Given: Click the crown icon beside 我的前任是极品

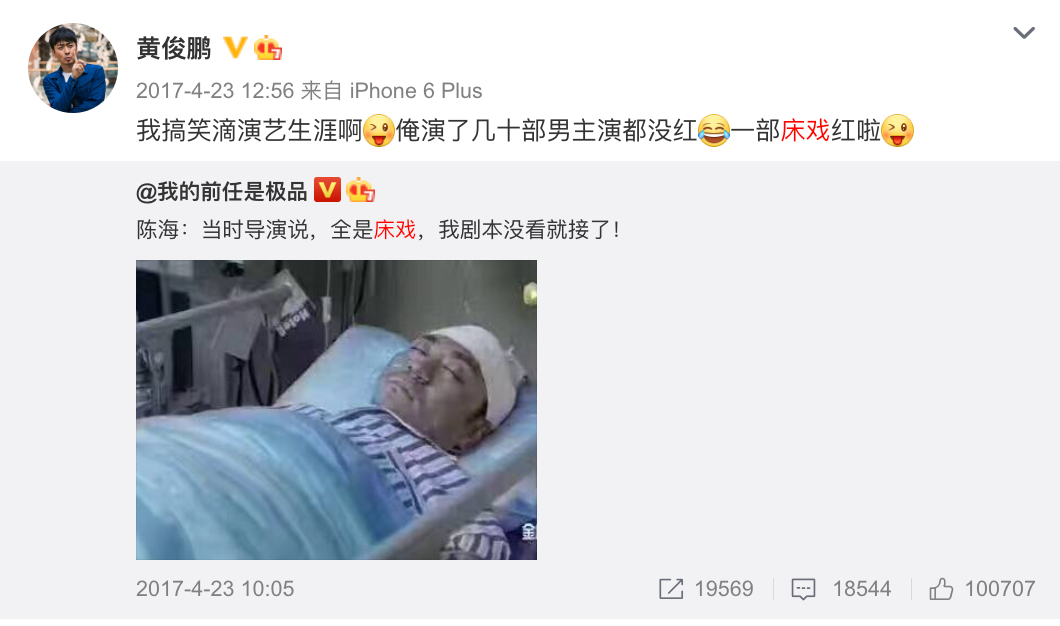Looking at the screenshot, I should point(360,191).
